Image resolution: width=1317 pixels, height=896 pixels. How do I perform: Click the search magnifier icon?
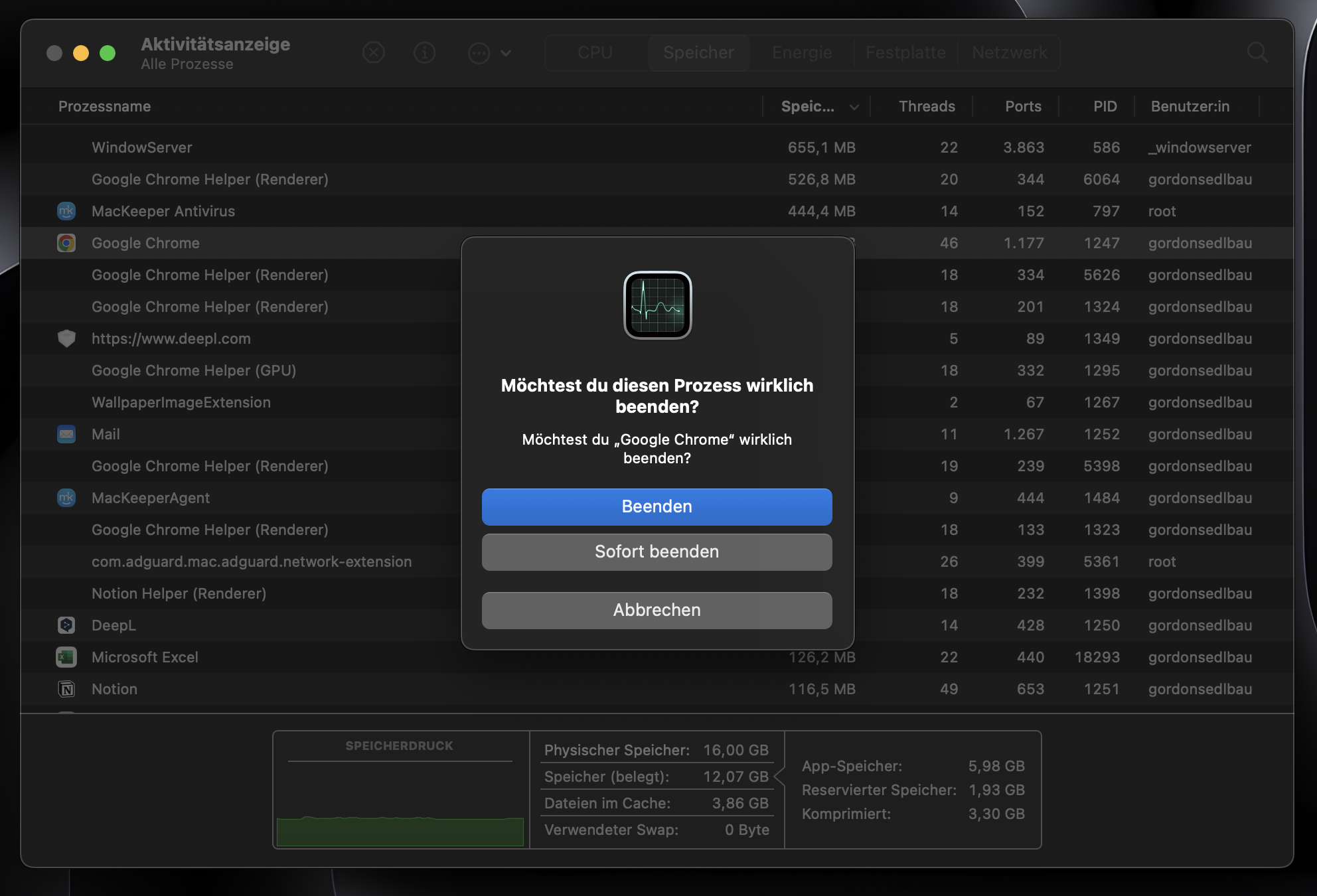[x=1257, y=52]
